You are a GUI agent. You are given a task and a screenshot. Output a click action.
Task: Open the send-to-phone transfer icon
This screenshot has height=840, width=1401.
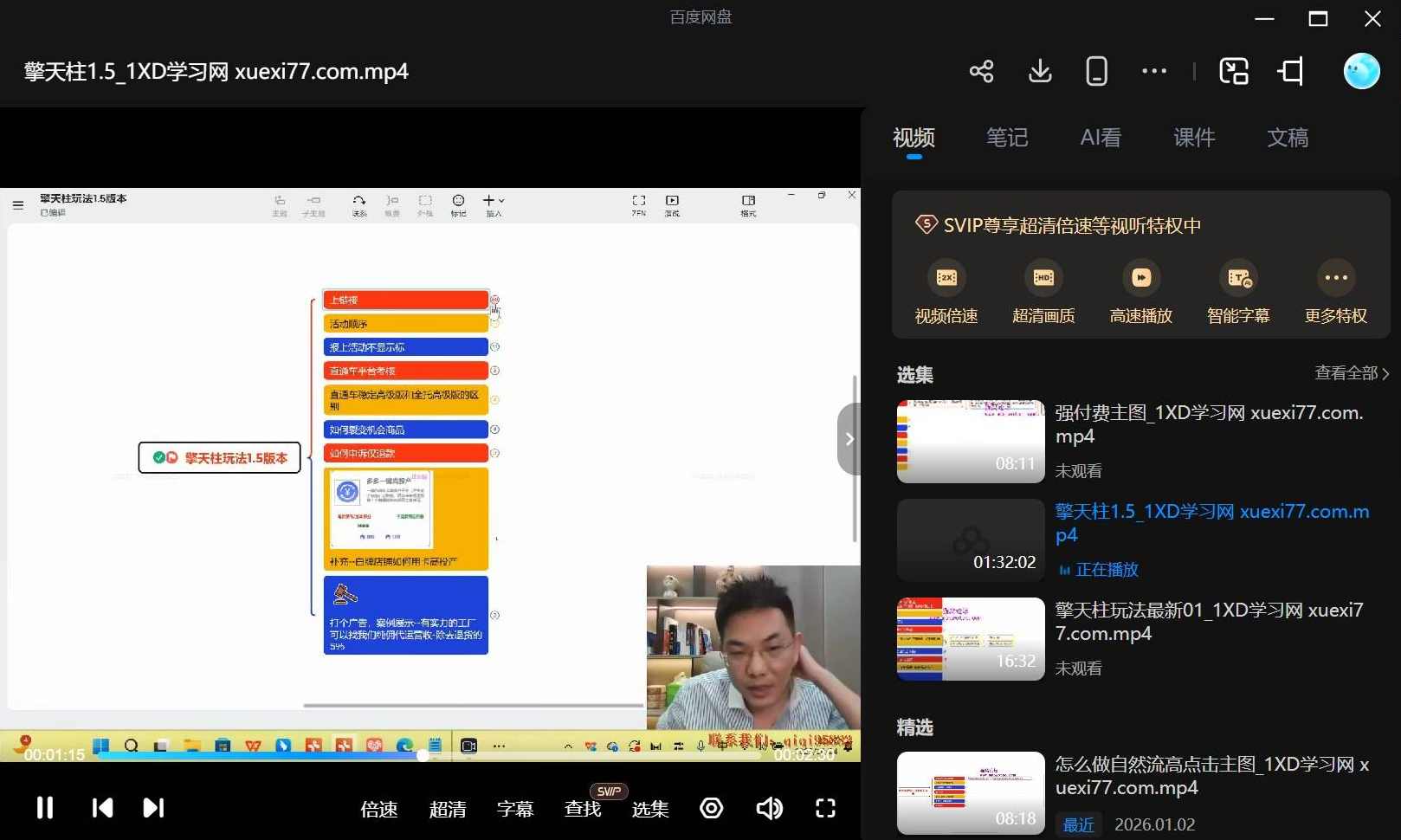coord(1096,71)
